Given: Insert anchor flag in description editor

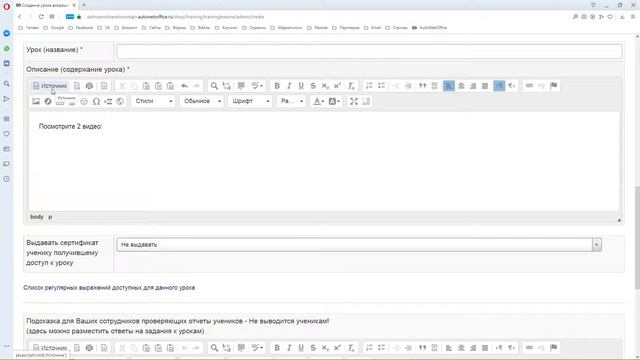Looking at the screenshot, I should [553, 86].
